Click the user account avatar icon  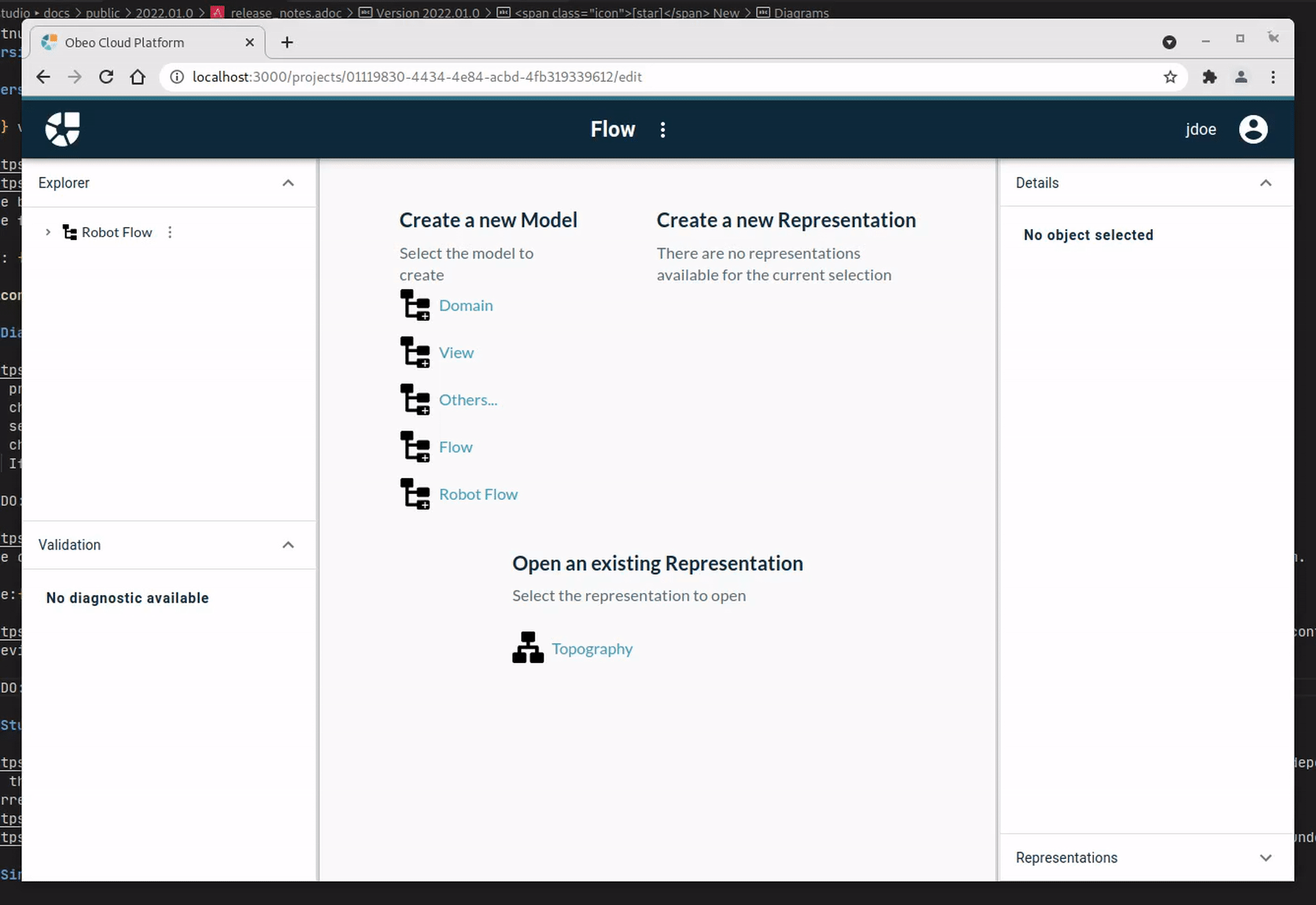(1253, 128)
